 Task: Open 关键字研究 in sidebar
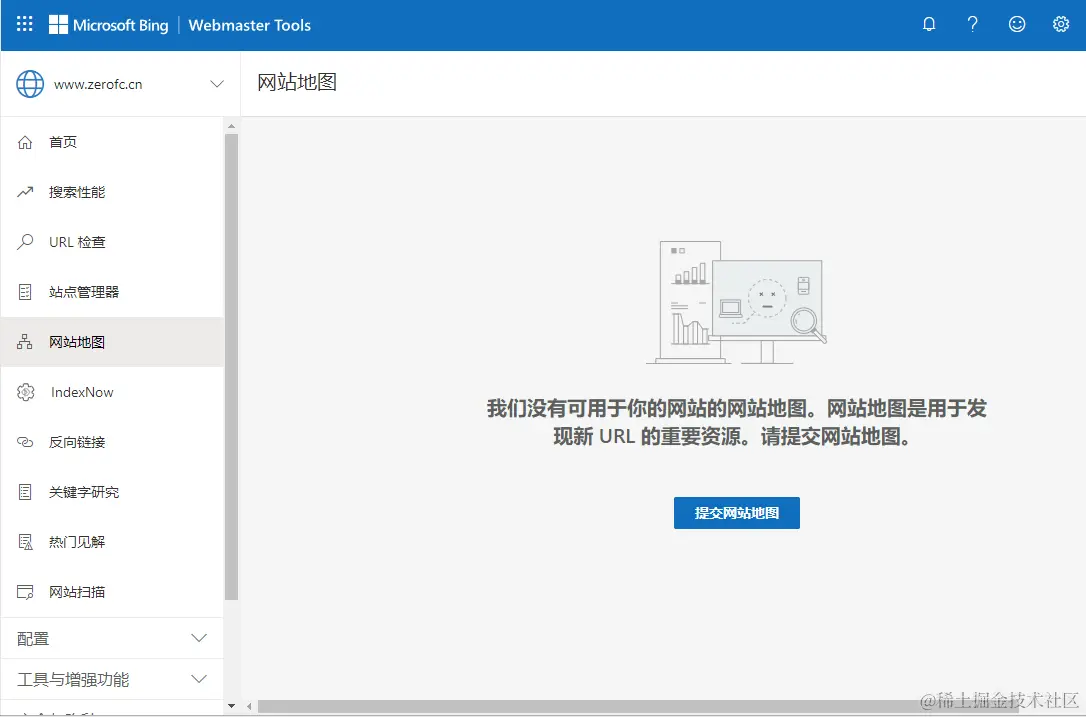click(112, 492)
